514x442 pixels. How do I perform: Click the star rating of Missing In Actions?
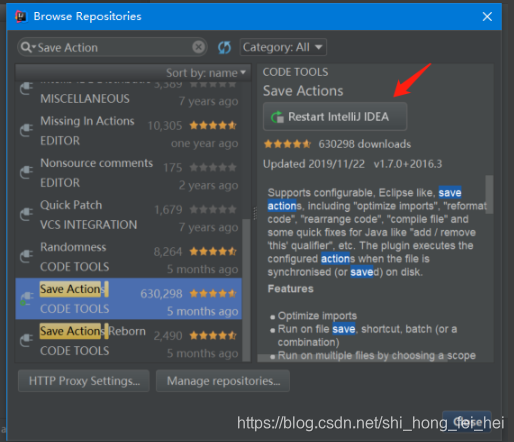point(213,126)
